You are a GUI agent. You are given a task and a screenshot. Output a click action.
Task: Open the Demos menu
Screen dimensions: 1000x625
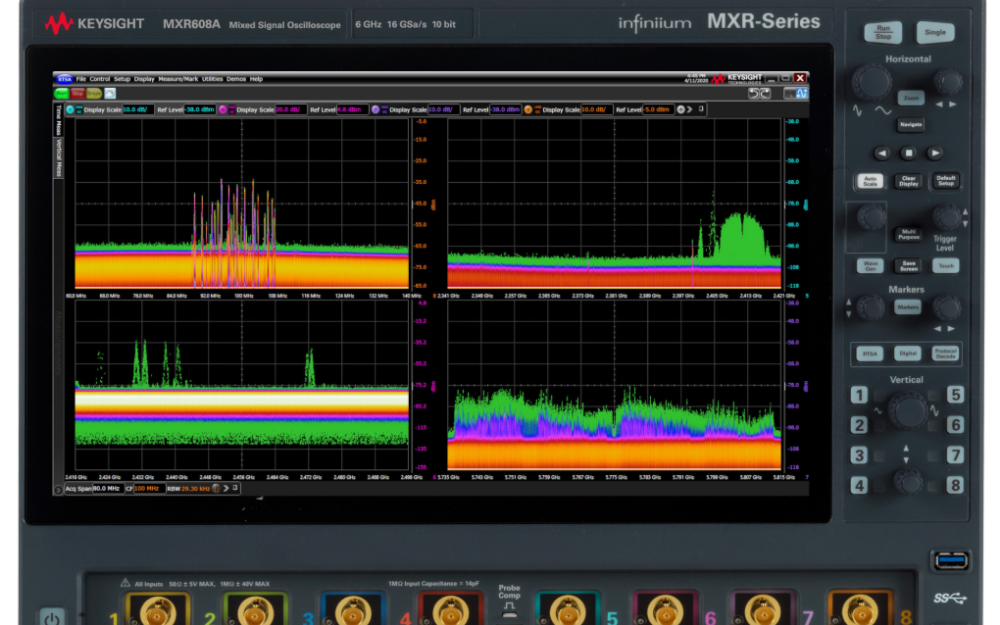pyautogui.click(x=236, y=79)
